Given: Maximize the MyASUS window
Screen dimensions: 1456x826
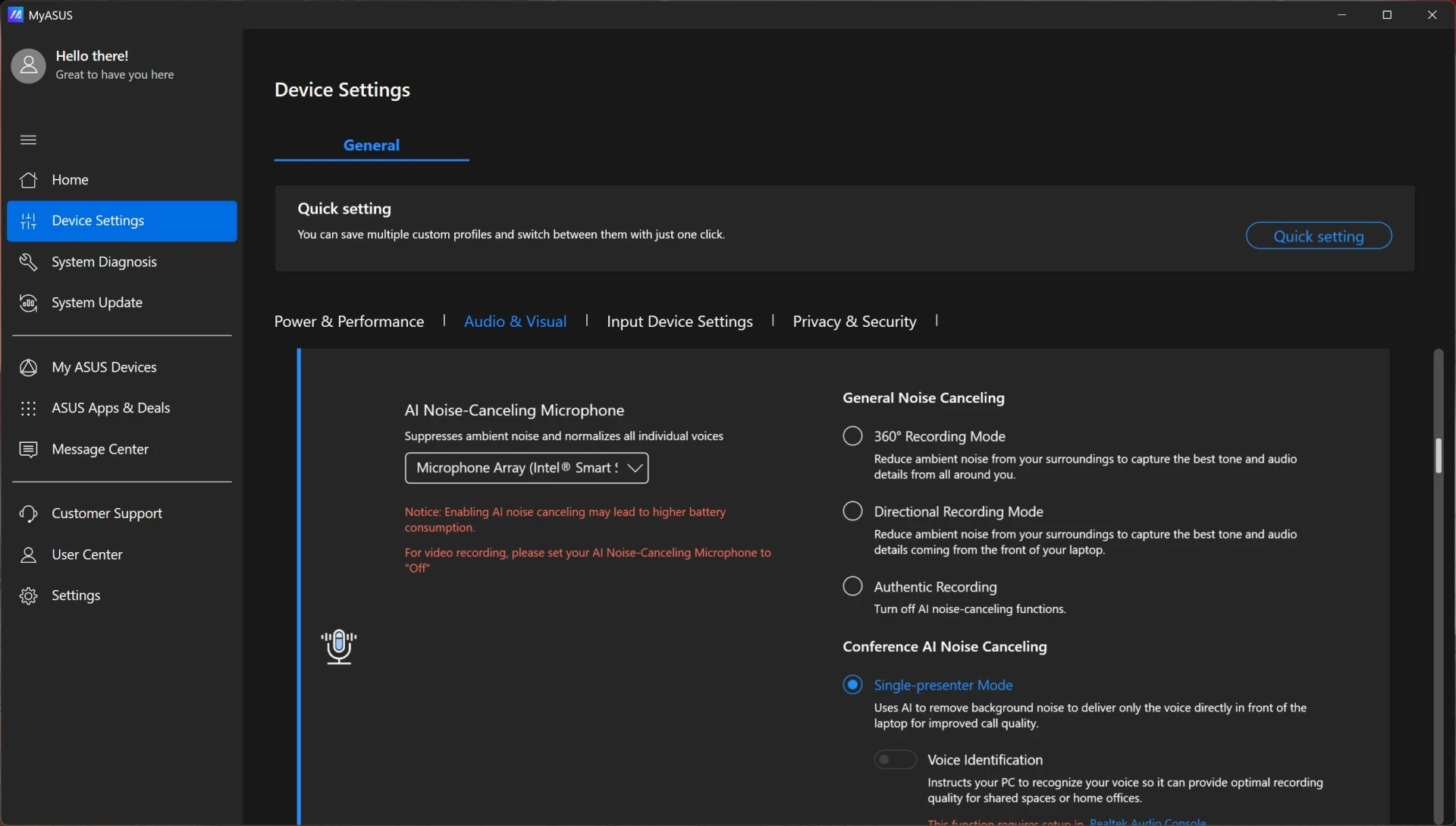Looking at the screenshot, I should coord(1387,14).
